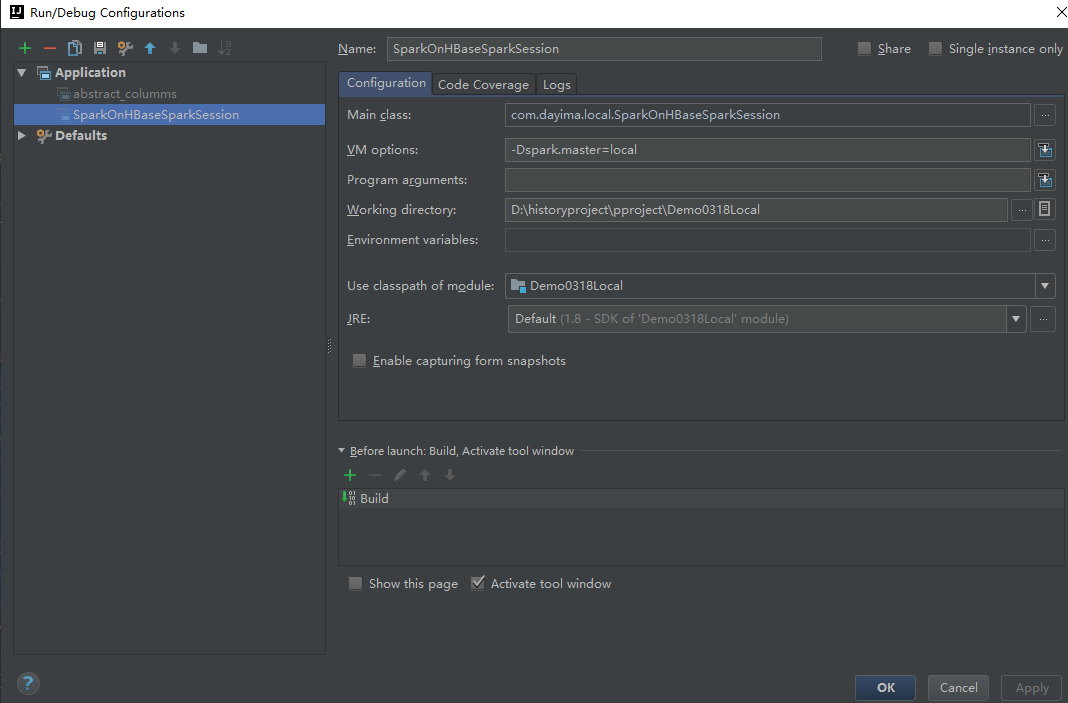Screen dimensions: 1068x703
Task: Click the OK button
Action: pyautogui.click(x=884, y=687)
